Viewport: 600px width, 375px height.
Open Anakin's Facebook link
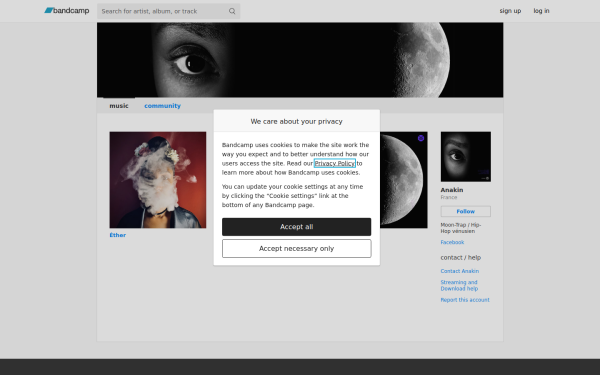coord(452,242)
